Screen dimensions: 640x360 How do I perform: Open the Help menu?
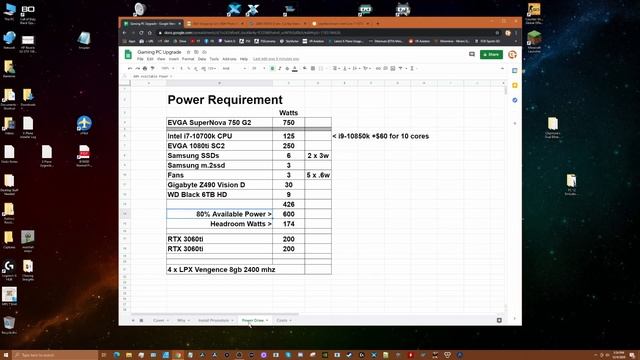coord(244,59)
